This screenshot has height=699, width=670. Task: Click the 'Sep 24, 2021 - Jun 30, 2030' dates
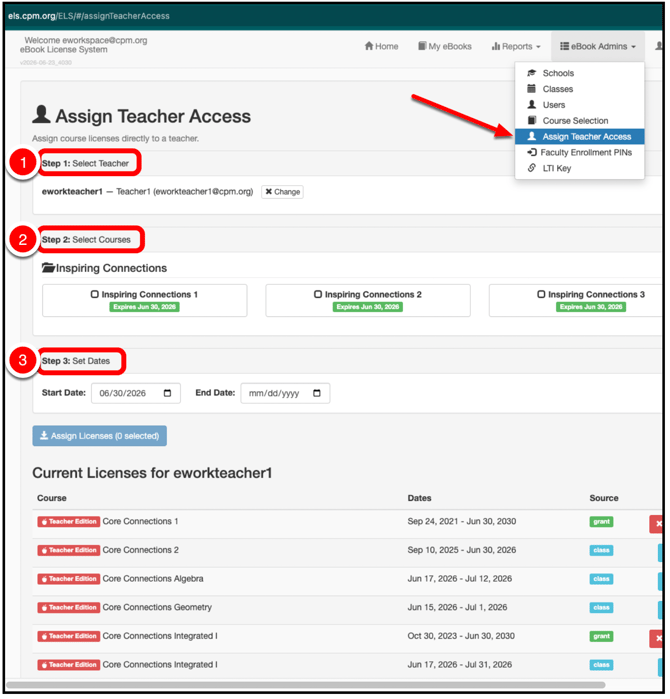click(464, 524)
